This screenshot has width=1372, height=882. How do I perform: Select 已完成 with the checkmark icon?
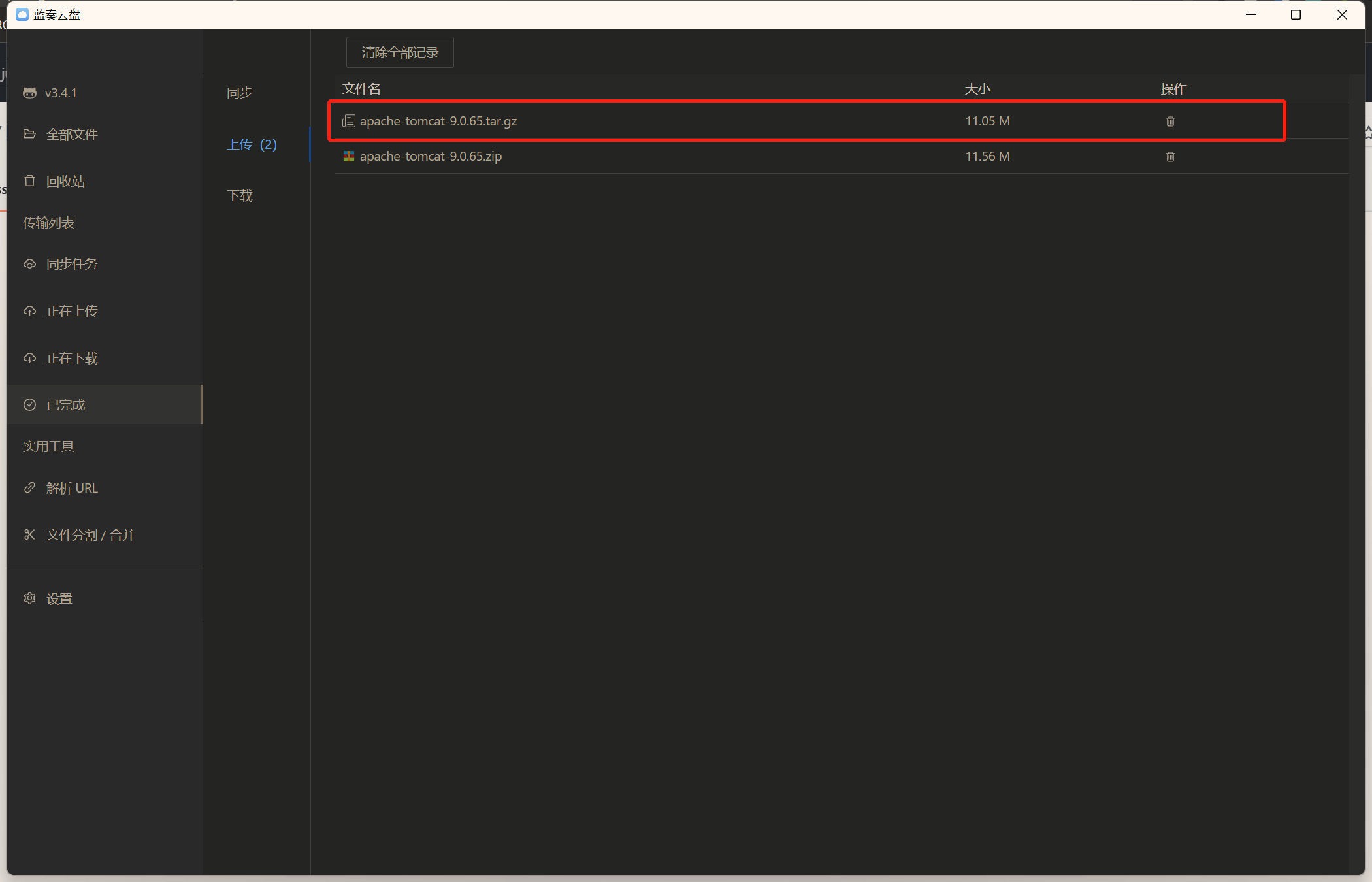tap(29, 404)
